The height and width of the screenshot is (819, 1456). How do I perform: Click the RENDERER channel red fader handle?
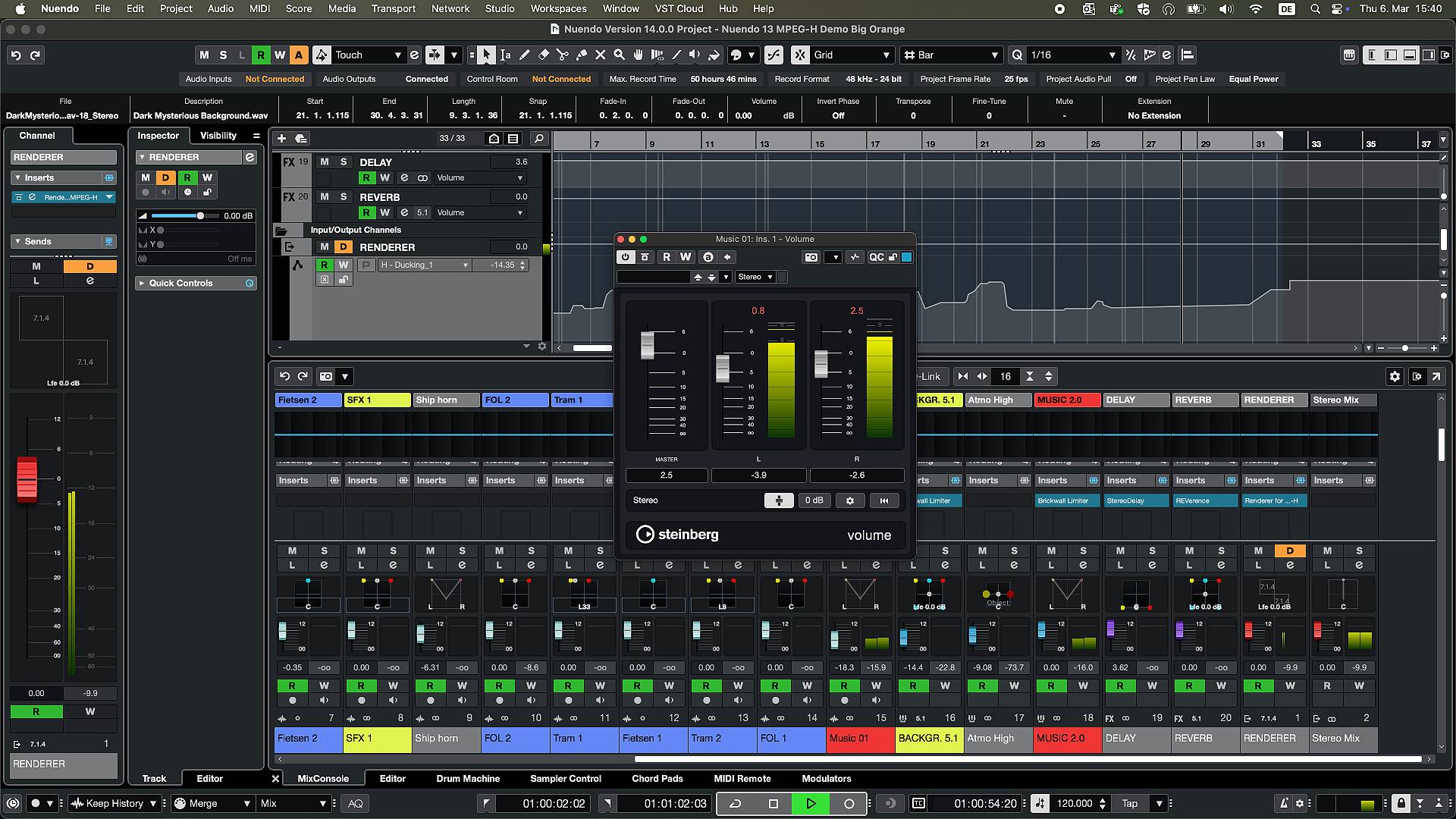point(27,479)
